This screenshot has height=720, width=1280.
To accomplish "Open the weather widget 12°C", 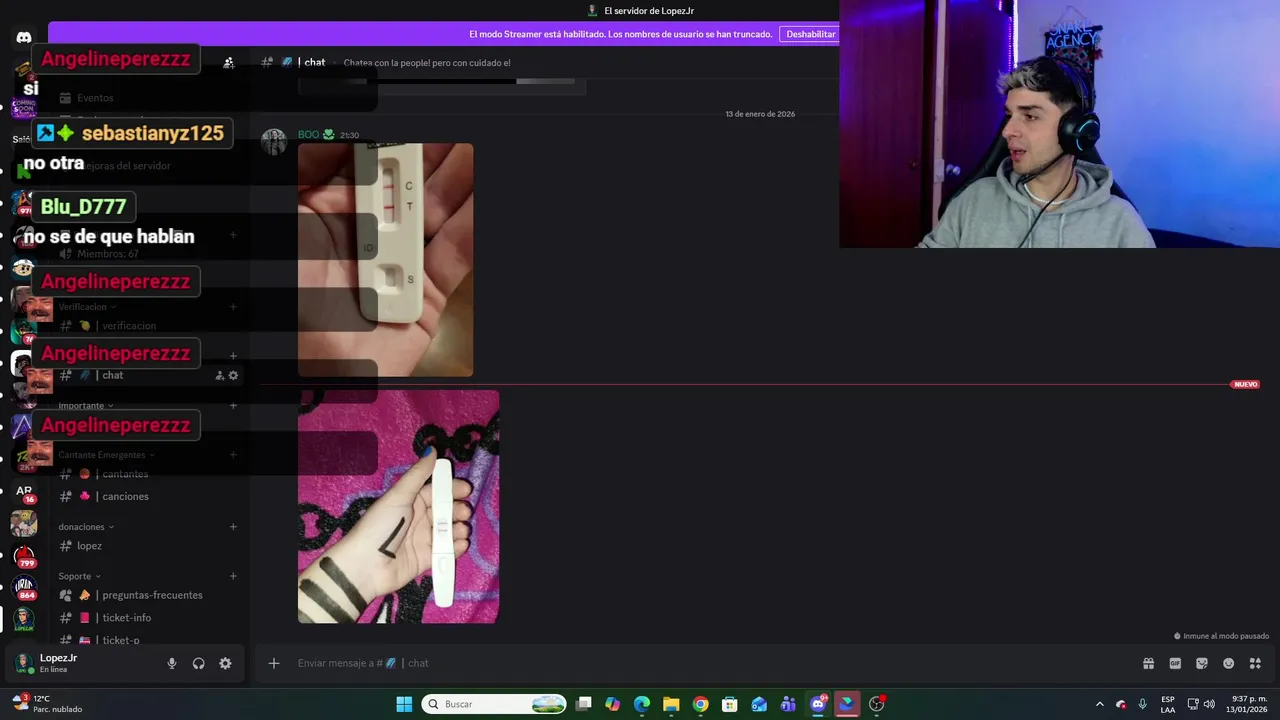I will (x=47, y=704).
